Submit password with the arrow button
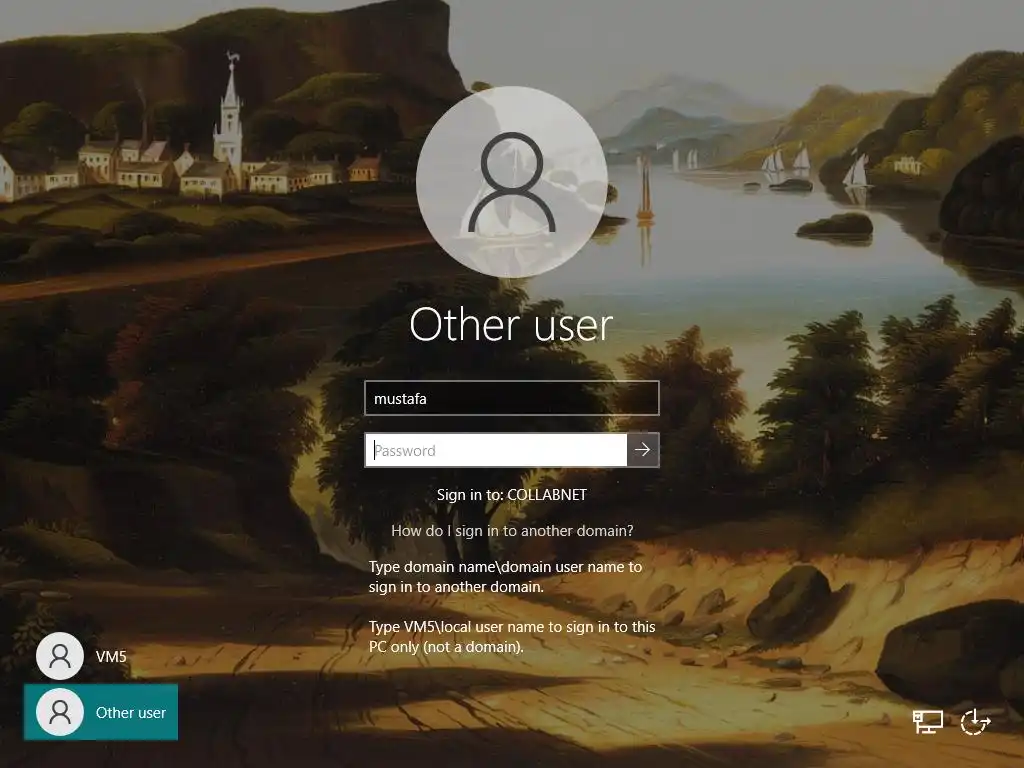Viewport: 1024px width, 768px height. [x=643, y=450]
